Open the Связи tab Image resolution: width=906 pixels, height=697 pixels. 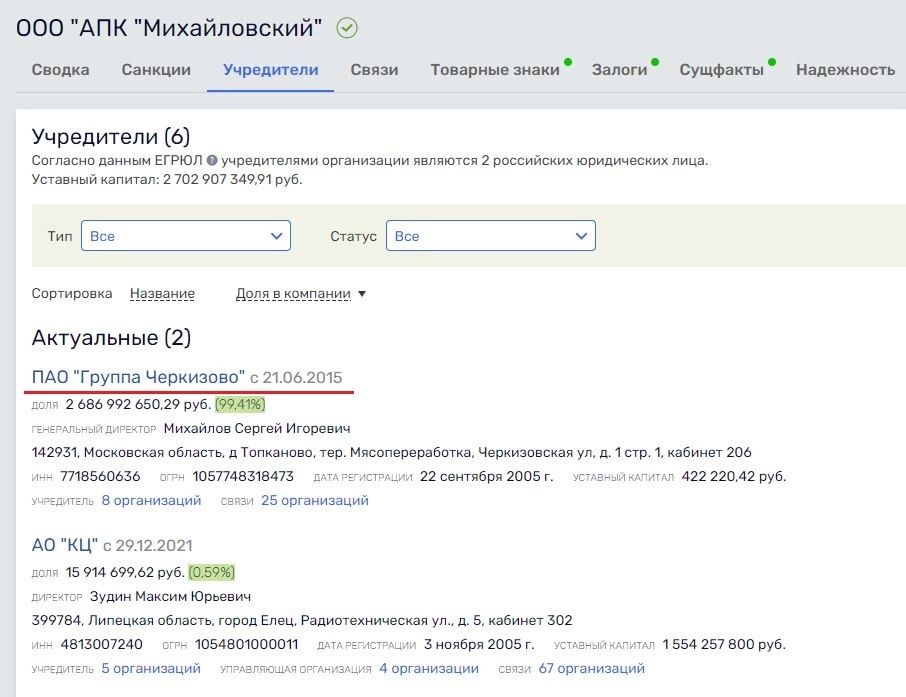(x=374, y=70)
